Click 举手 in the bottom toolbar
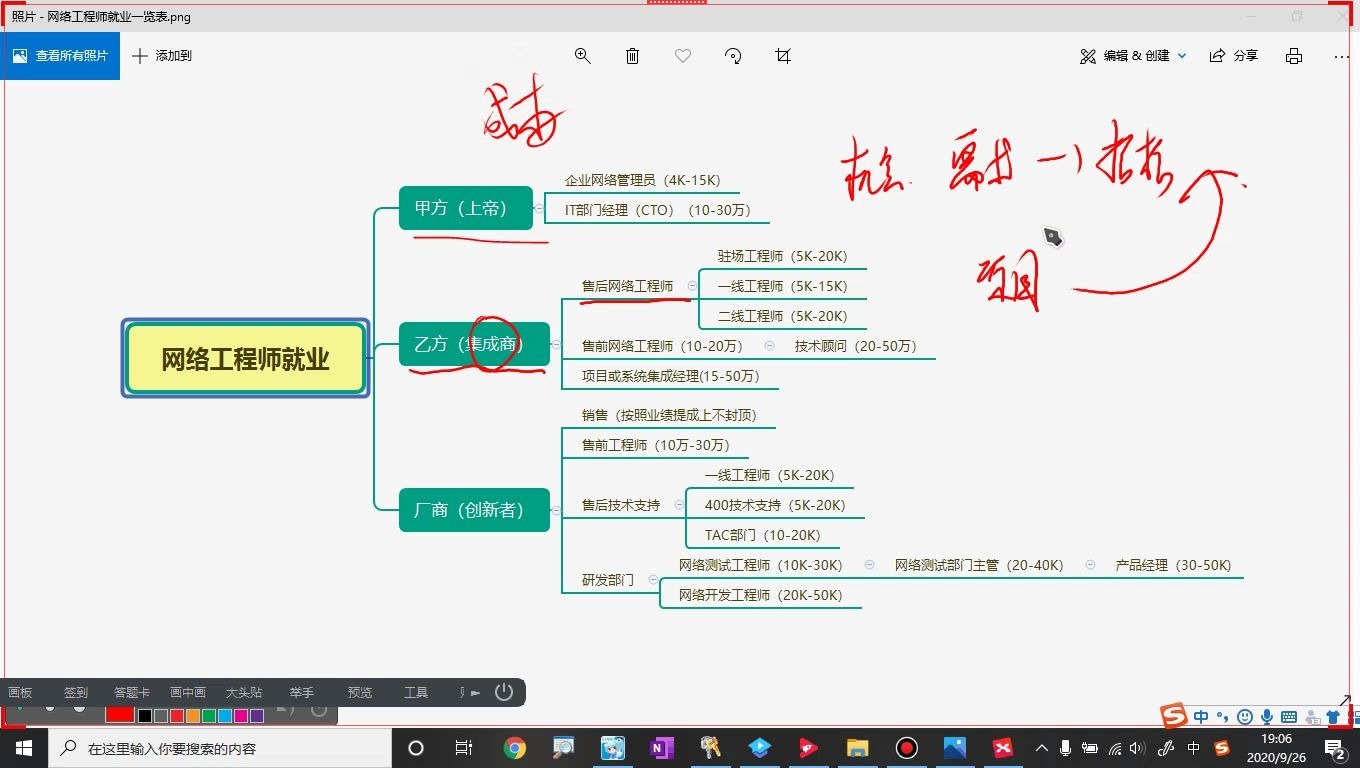 coord(302,692)
